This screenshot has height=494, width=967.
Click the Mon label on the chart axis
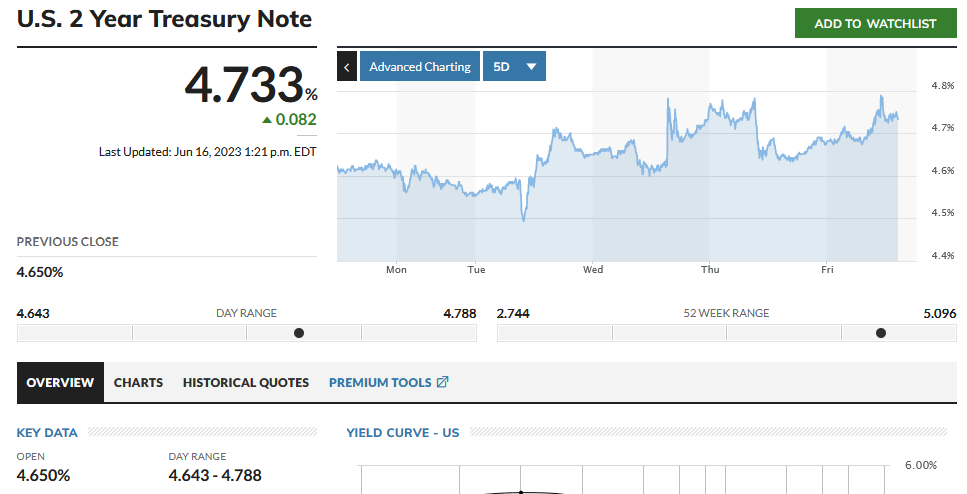point(397,270)
